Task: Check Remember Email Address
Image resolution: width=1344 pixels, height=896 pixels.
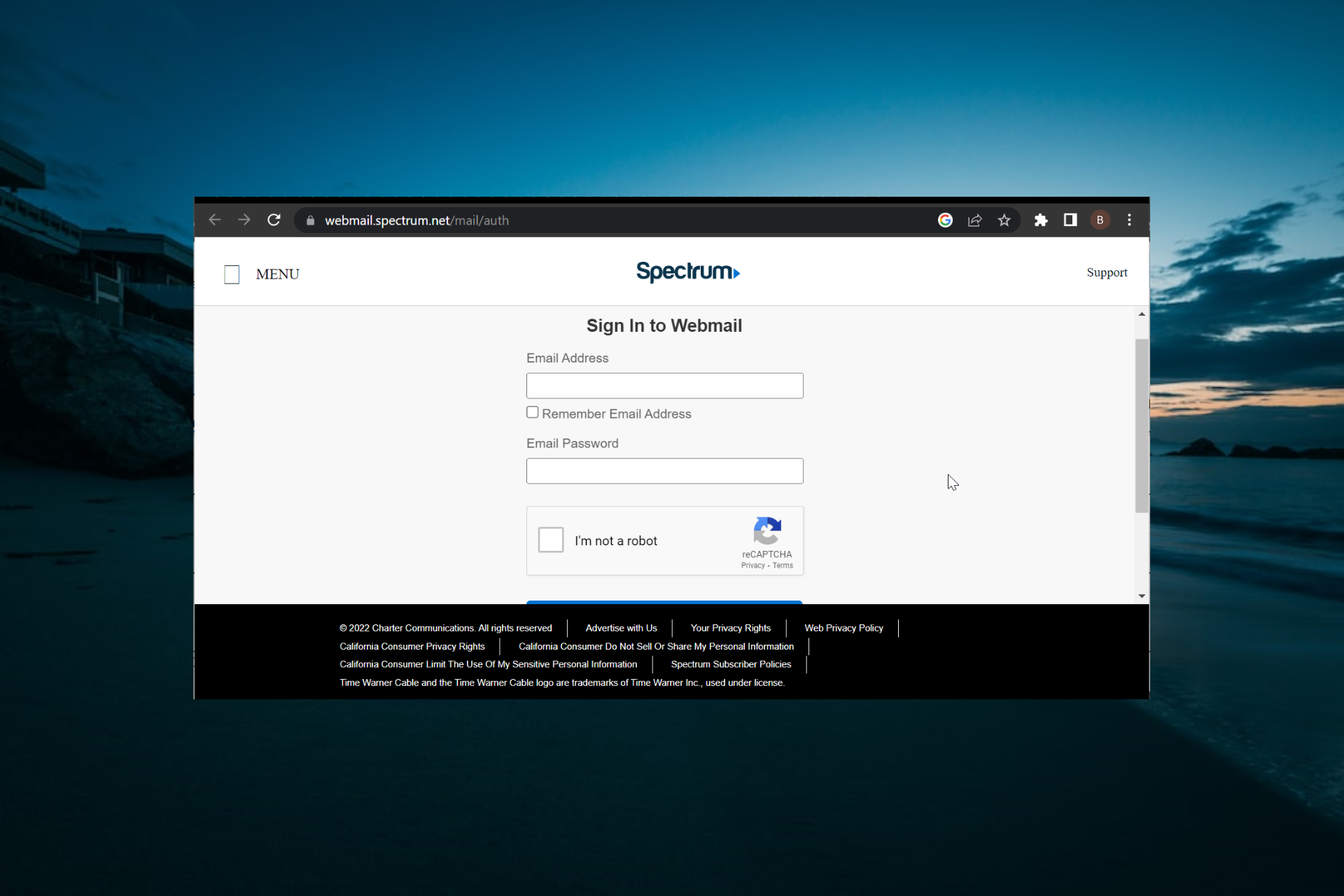Action: (533, 412)
